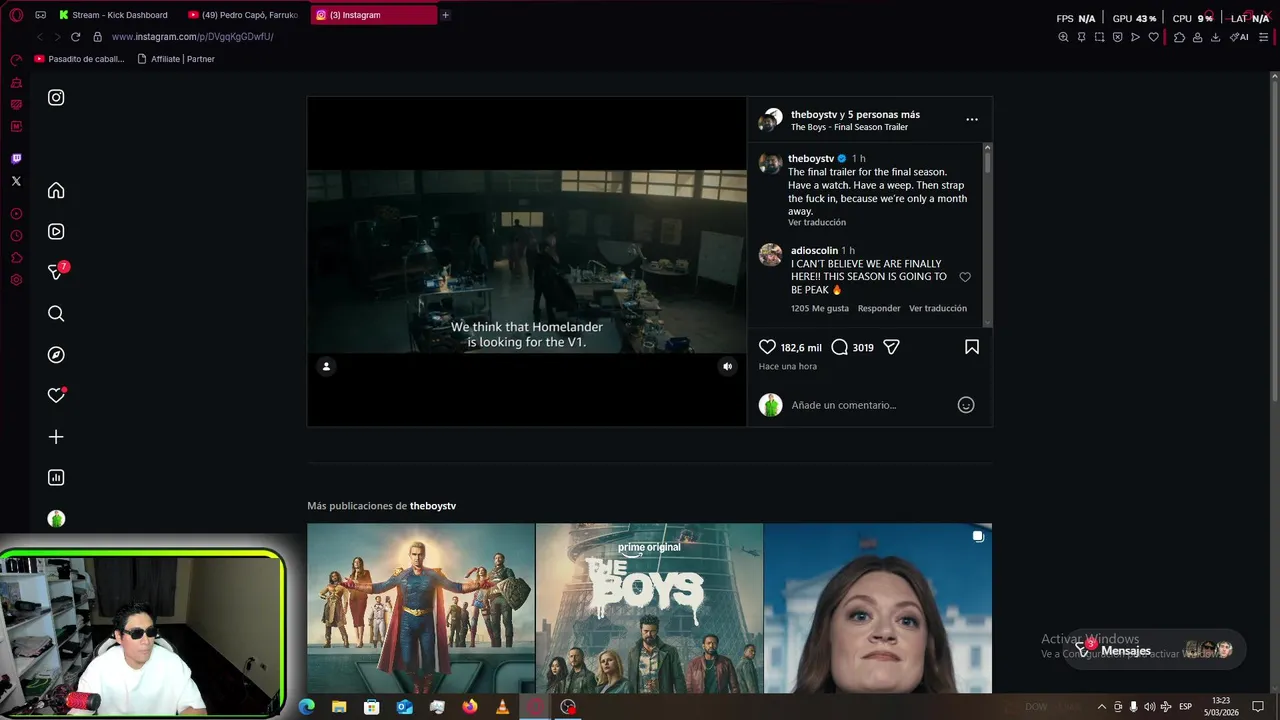Click the add a comment field

click(868, 405)
